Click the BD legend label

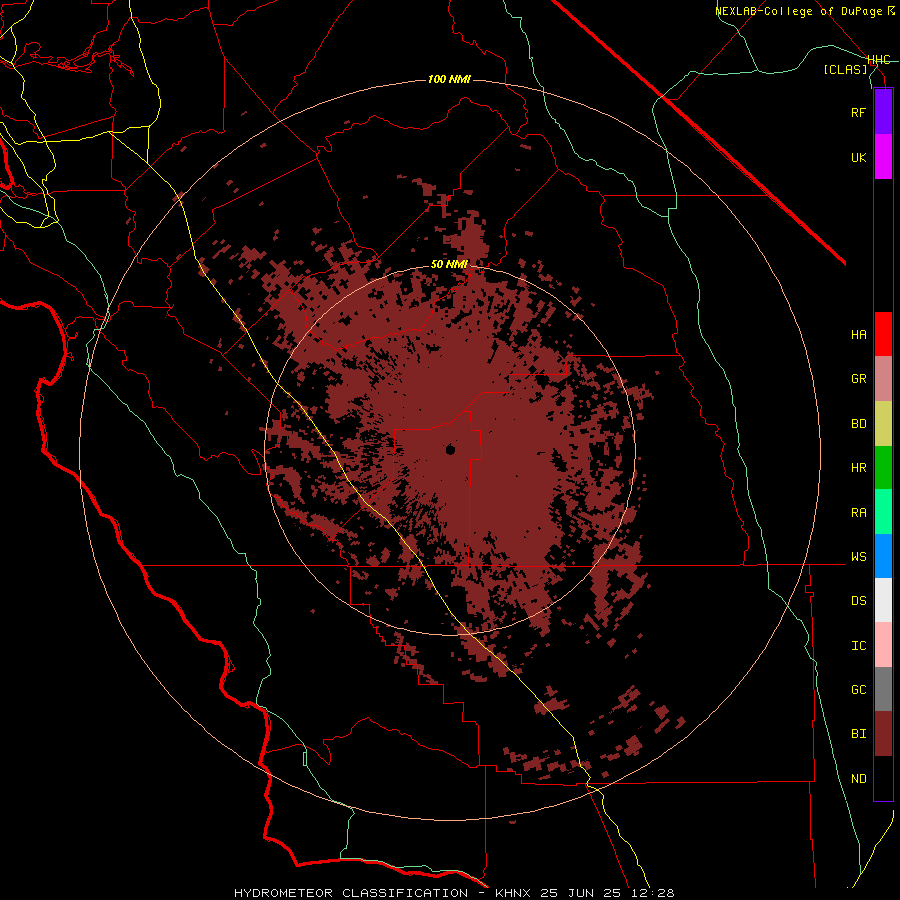click(858, 424)
